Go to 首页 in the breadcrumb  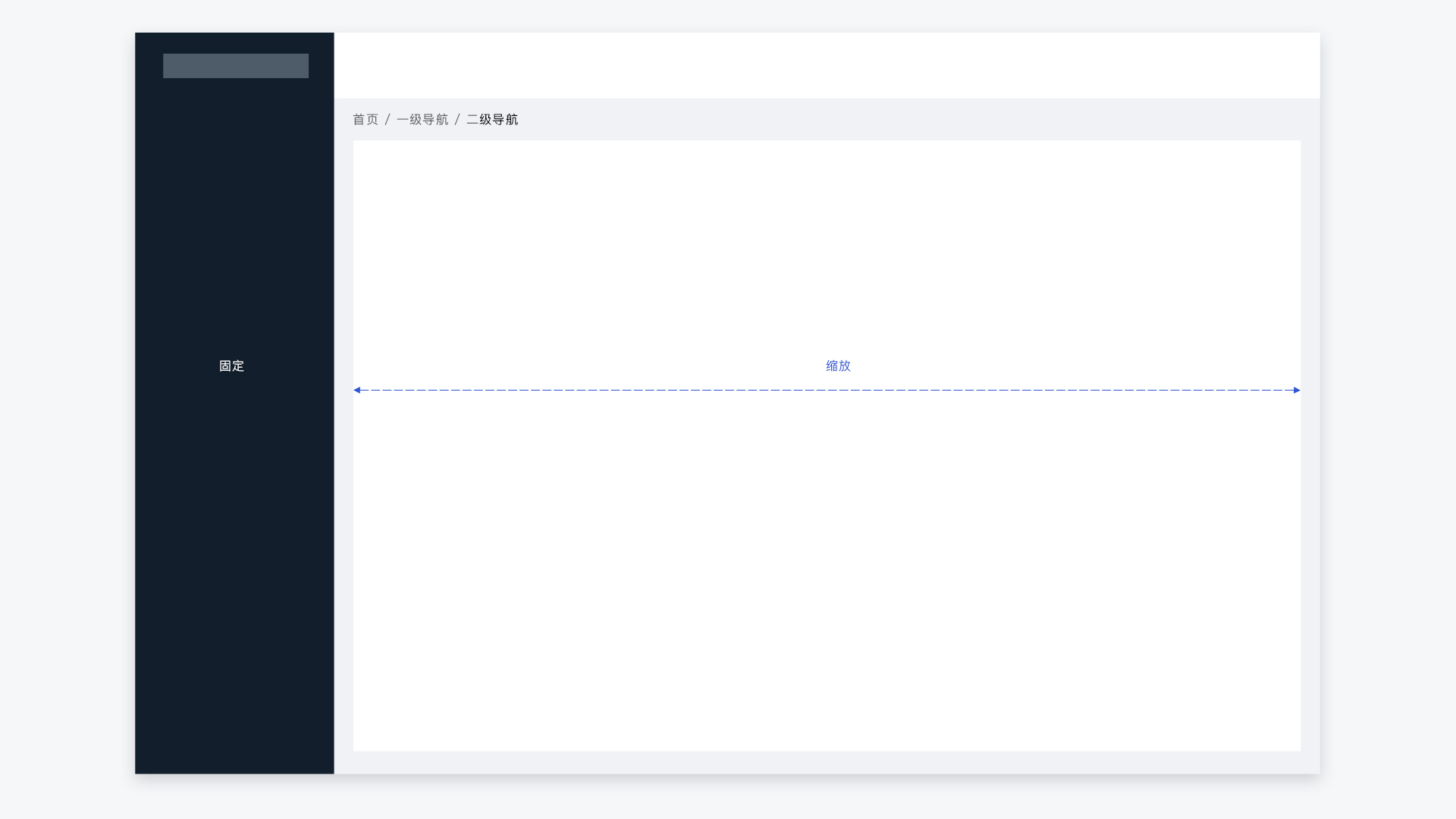point(365,120)
